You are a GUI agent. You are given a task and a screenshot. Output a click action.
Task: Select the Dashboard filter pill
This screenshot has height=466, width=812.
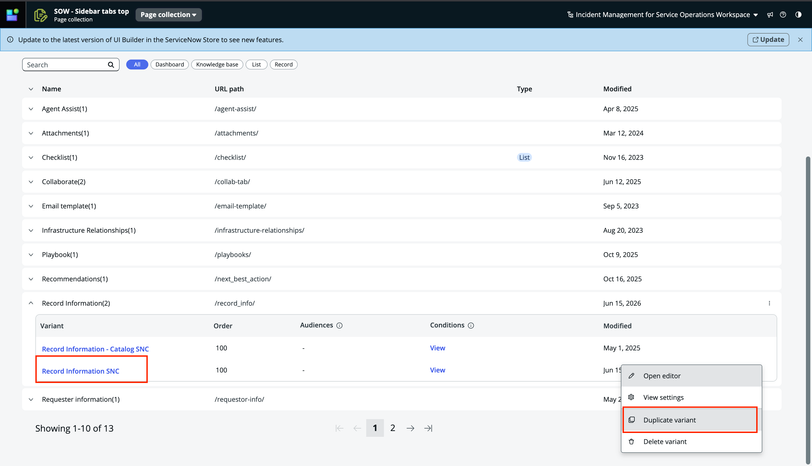pyautogui.click(x=169, y=65)
